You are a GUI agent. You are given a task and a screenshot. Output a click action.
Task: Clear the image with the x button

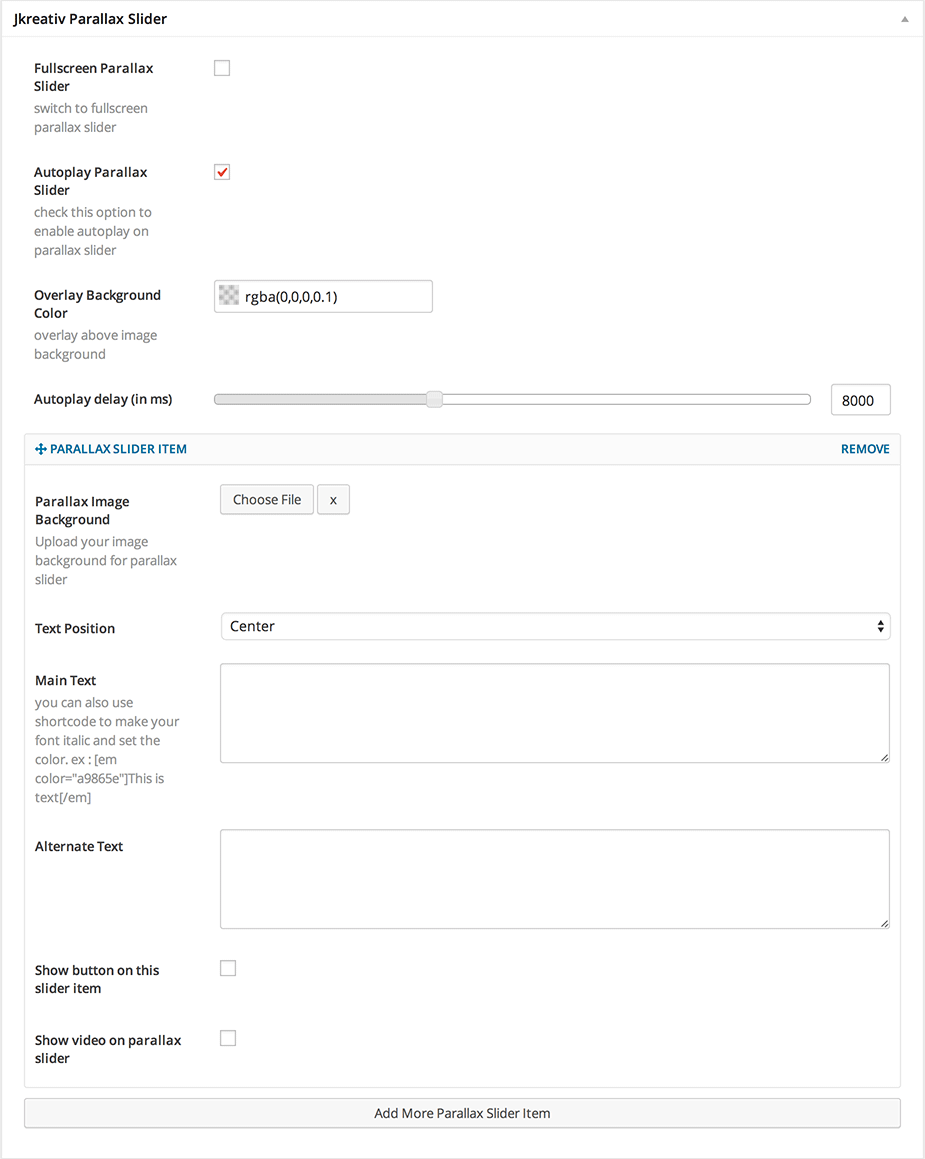pos(333,500)
